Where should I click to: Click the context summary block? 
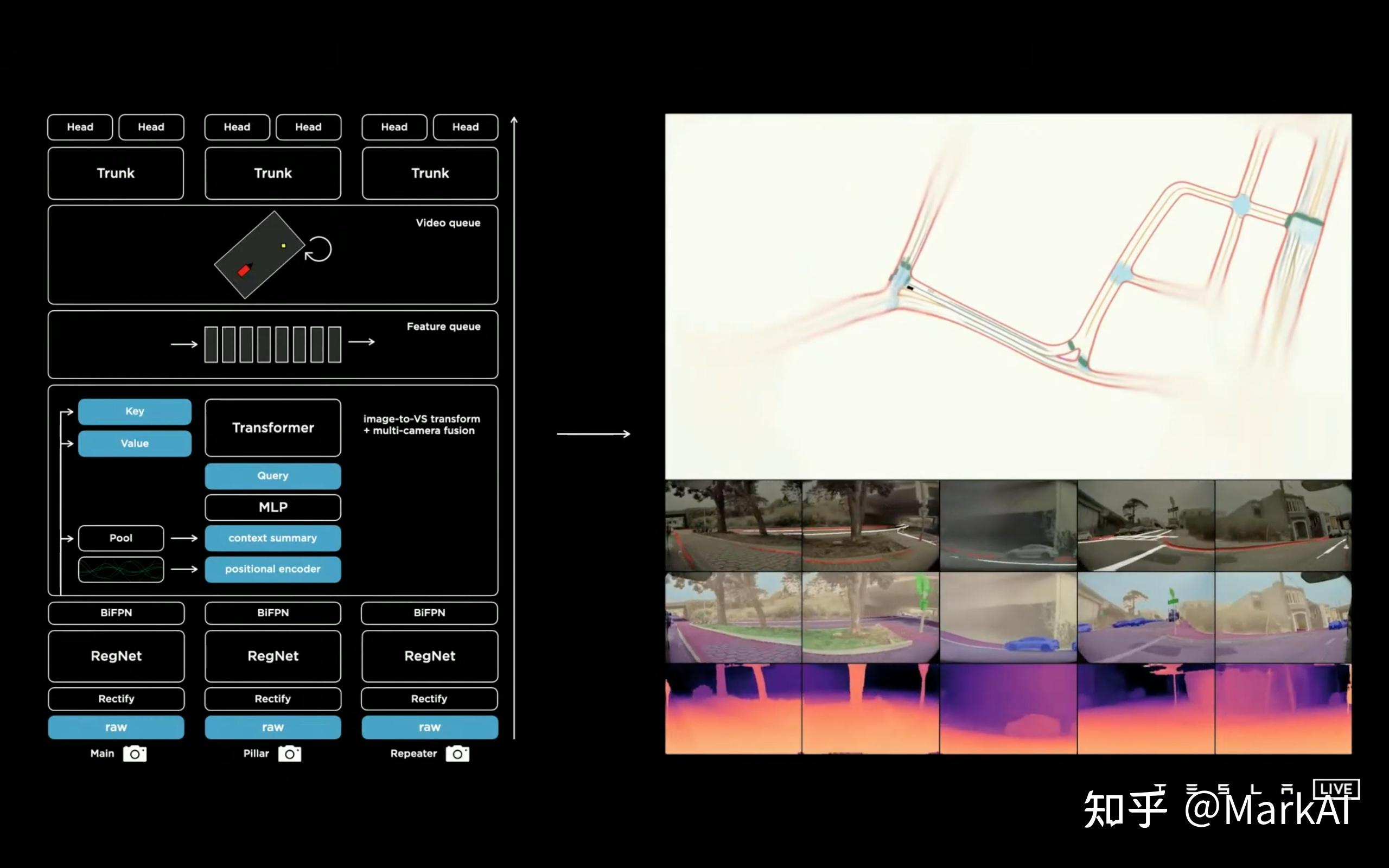pyautogui.click(x=272, y=539)
